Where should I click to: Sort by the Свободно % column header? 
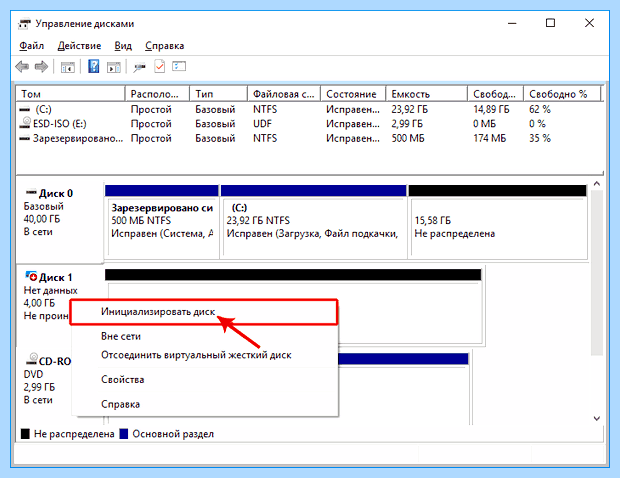[562, 94]
